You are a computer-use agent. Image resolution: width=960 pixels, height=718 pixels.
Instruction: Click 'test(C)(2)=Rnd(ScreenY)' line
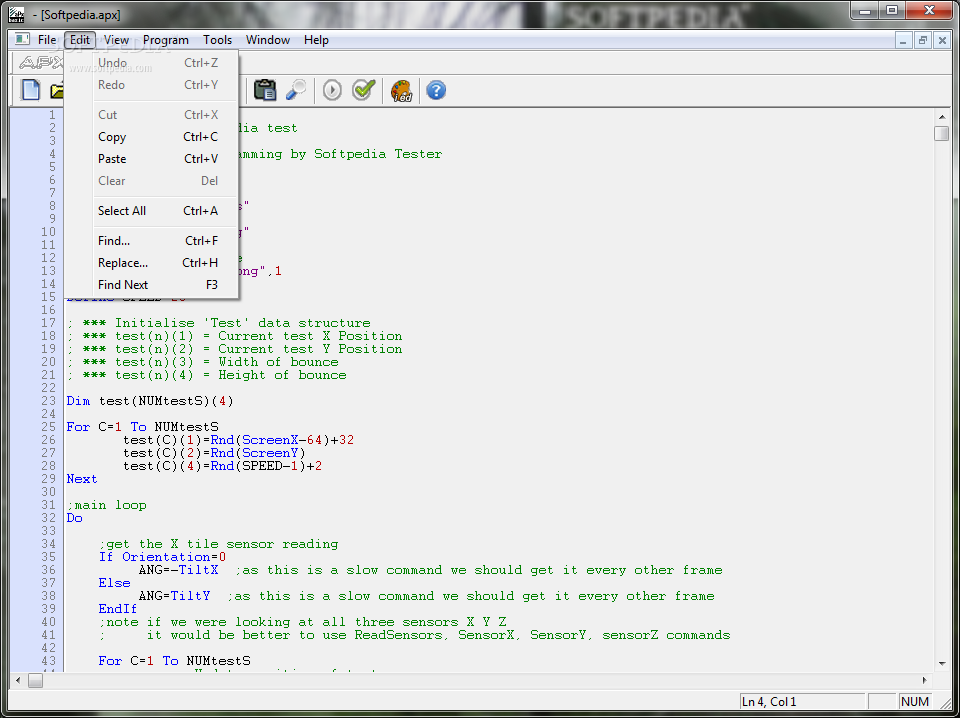[214, 454]
